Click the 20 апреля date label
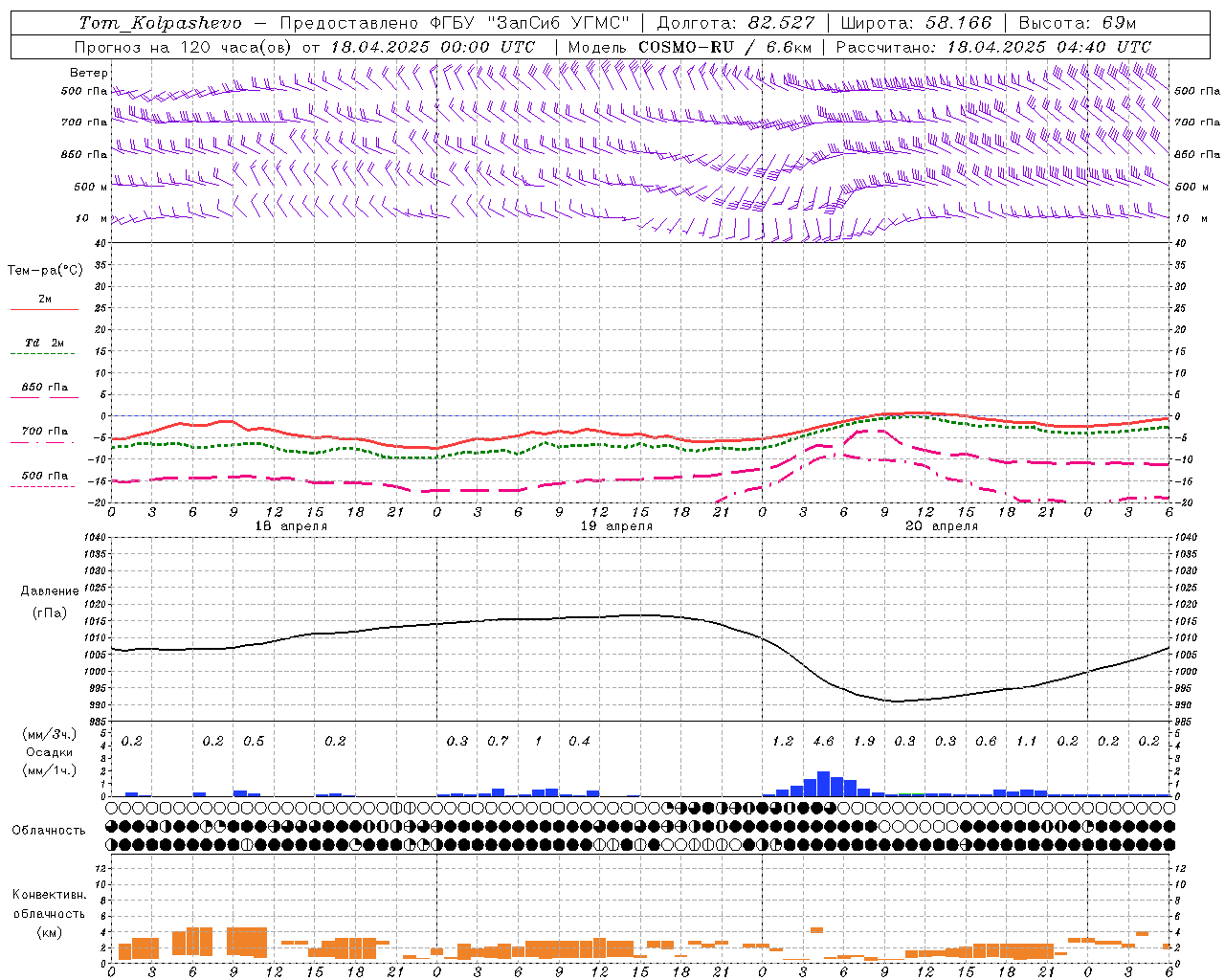The width and height of the screenshot is (1225, 980). click(942, 526)
